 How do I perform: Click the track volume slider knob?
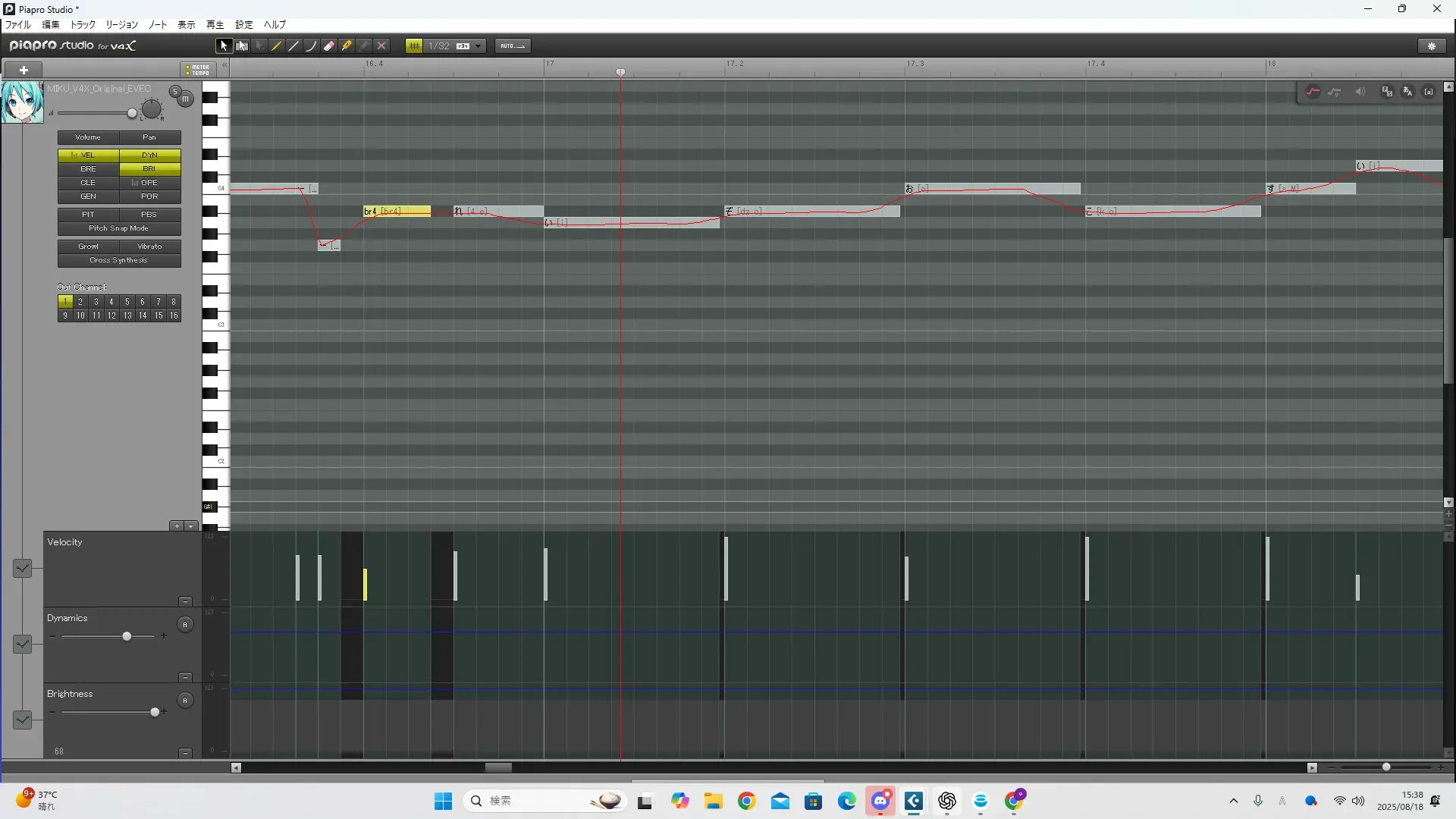point(132,114)
